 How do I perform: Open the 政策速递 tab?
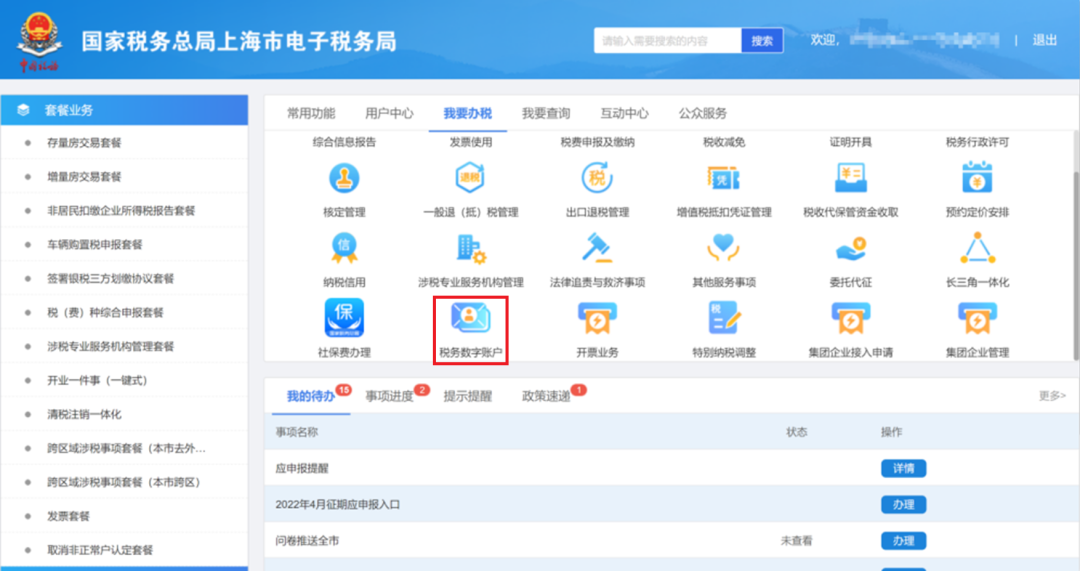pos(548,396)
